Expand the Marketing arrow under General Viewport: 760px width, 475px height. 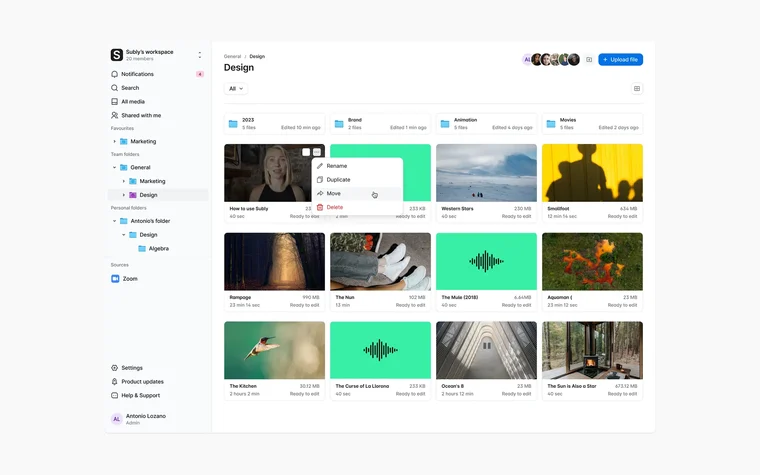pos(124,181)
